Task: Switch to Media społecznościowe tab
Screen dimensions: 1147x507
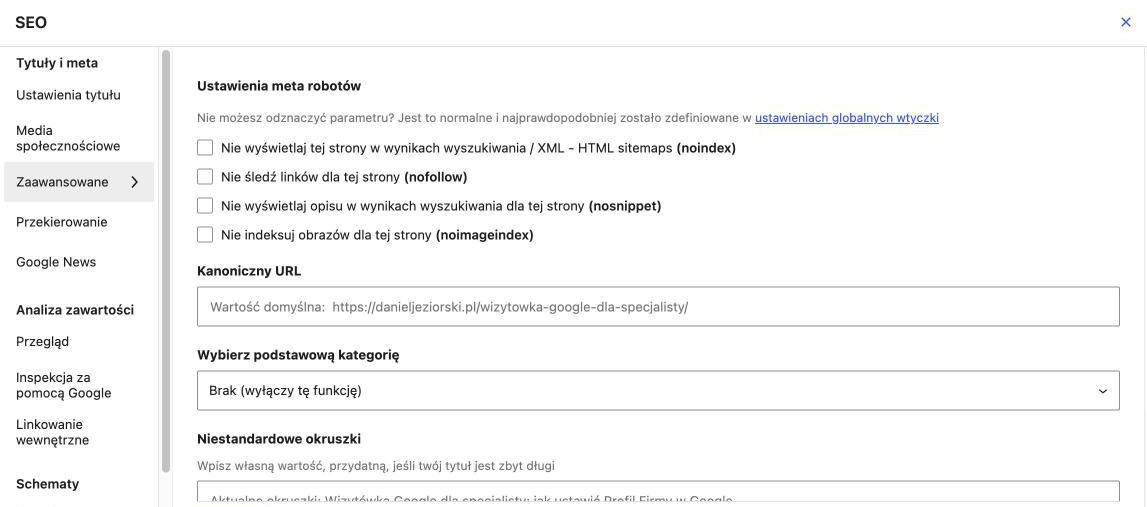Action: 68,138
